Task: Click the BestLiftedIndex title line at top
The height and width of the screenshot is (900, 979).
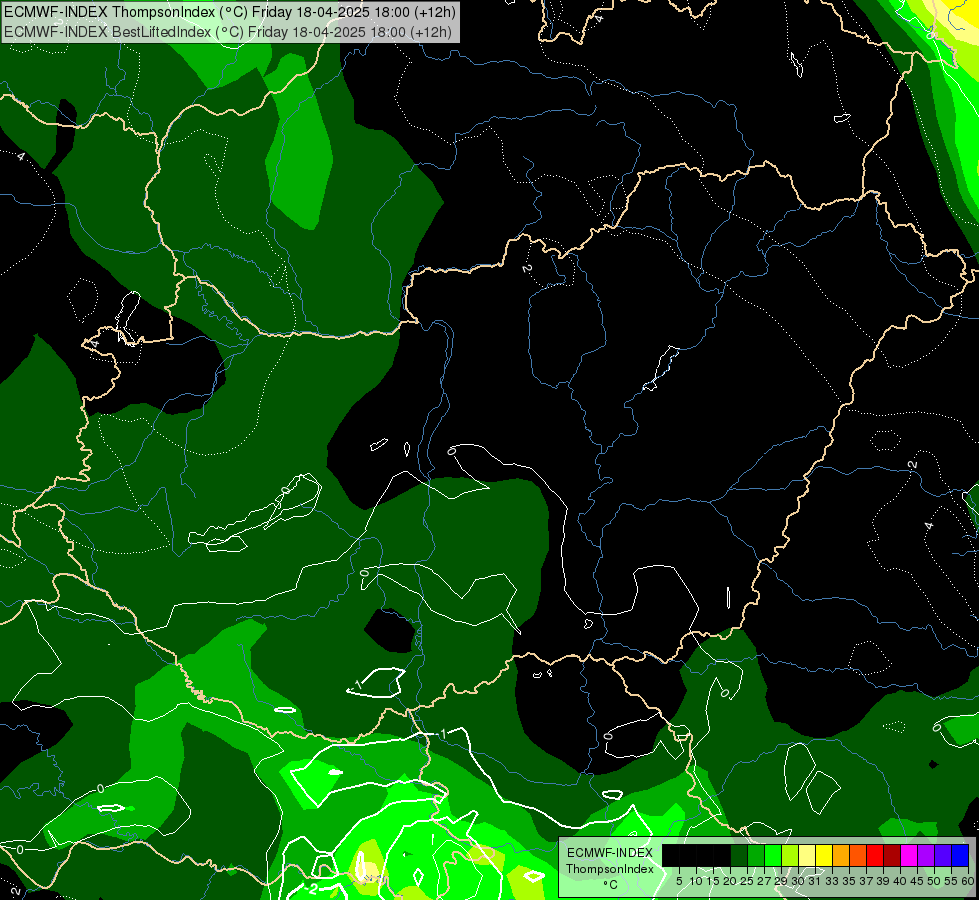Action: click(x=228, y=31)
